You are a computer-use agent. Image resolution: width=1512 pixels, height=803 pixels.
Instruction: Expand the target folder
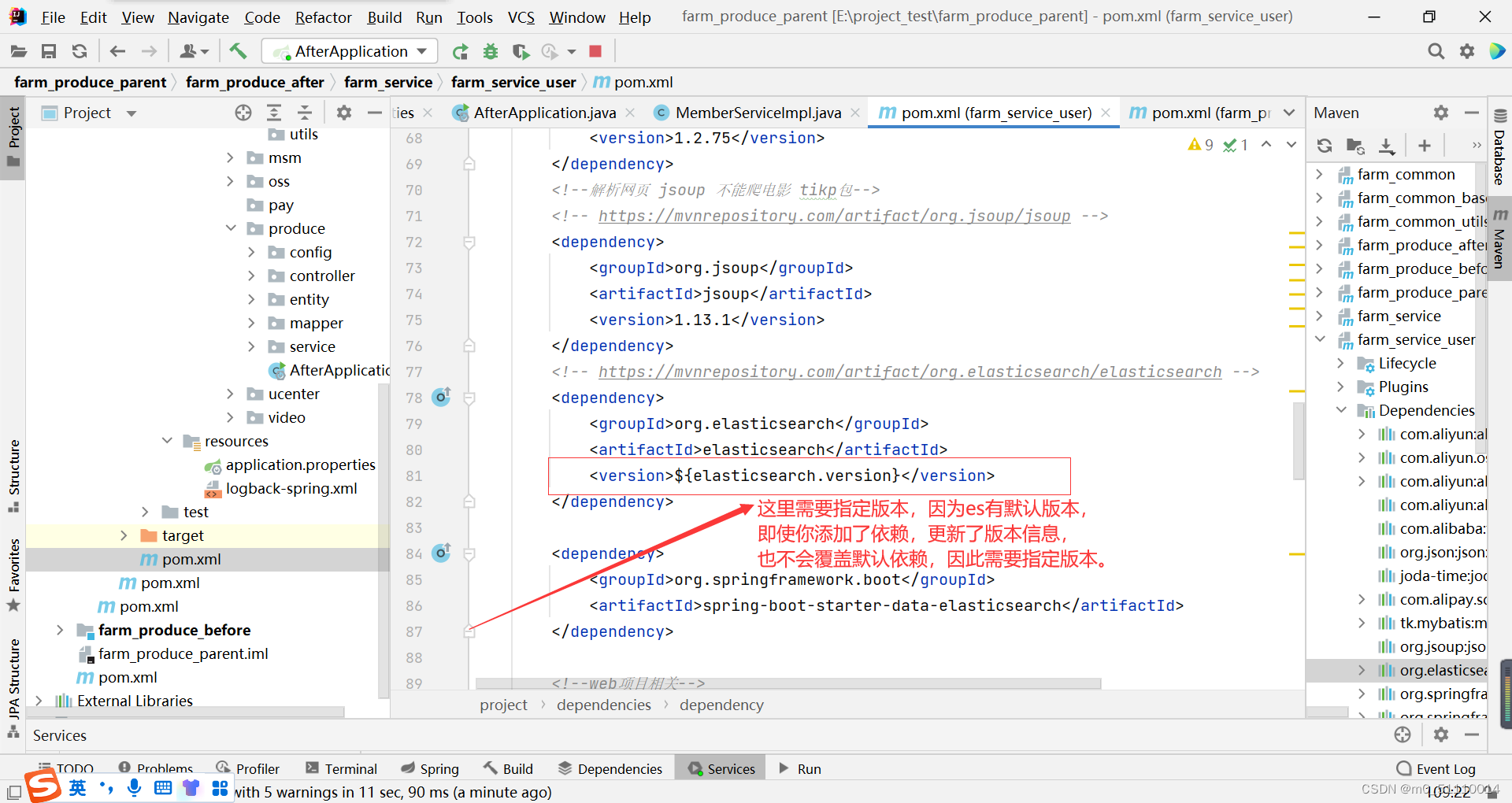pyautogui.click(x=124, y=535)
